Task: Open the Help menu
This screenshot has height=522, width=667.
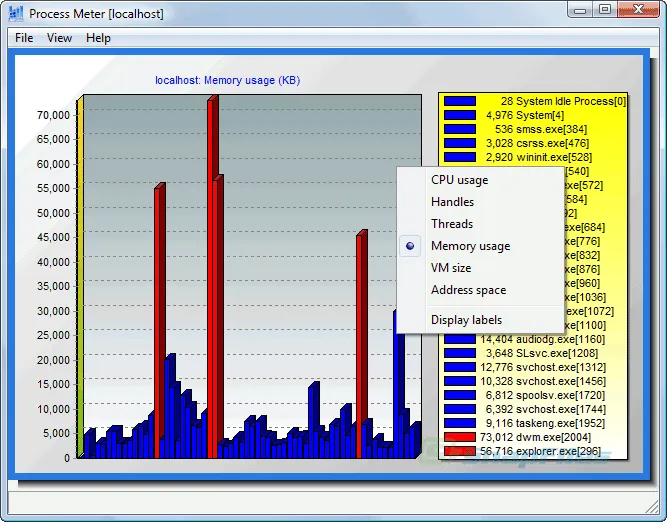Action: 98,38
